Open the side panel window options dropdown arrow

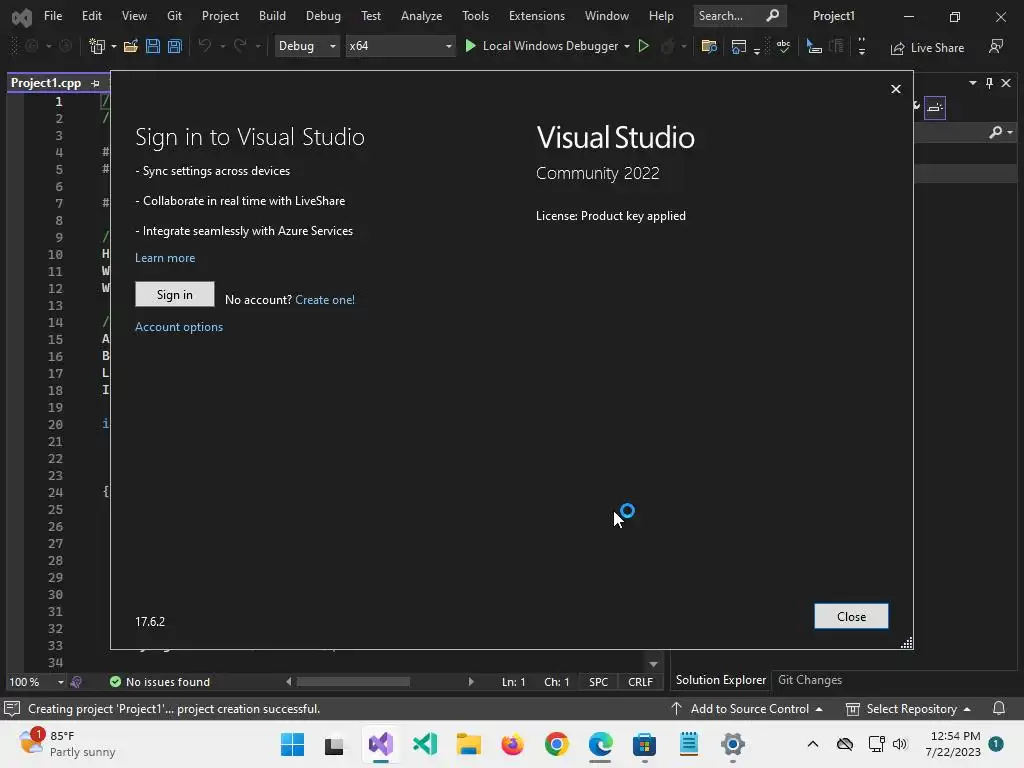coord(973,83)
